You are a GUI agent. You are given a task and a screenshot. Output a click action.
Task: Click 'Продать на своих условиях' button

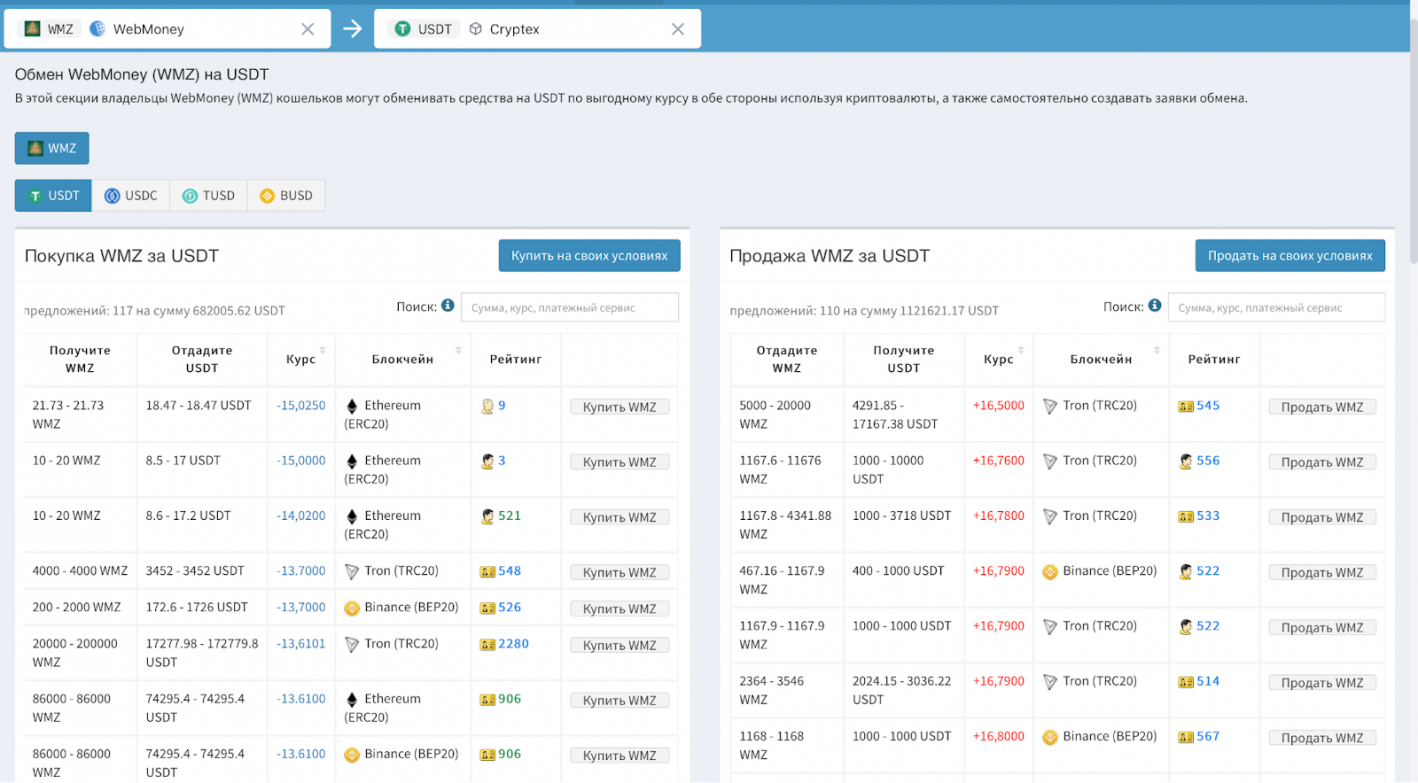point(1290,256)
